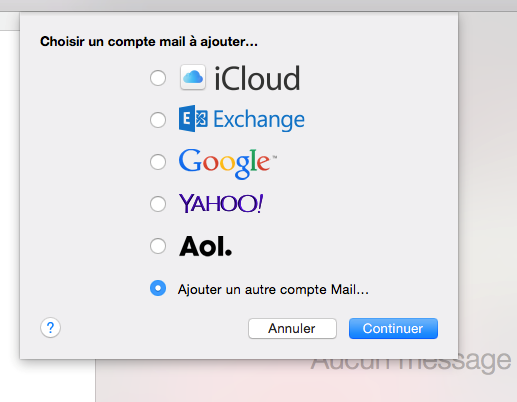This screenshot has width=517, height=402.
Task: Click the Exchange wordmark text
Action: point(259,120)
